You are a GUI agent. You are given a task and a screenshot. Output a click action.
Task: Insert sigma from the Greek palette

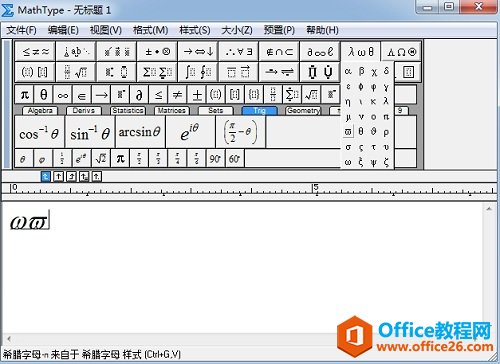[348, 147]
